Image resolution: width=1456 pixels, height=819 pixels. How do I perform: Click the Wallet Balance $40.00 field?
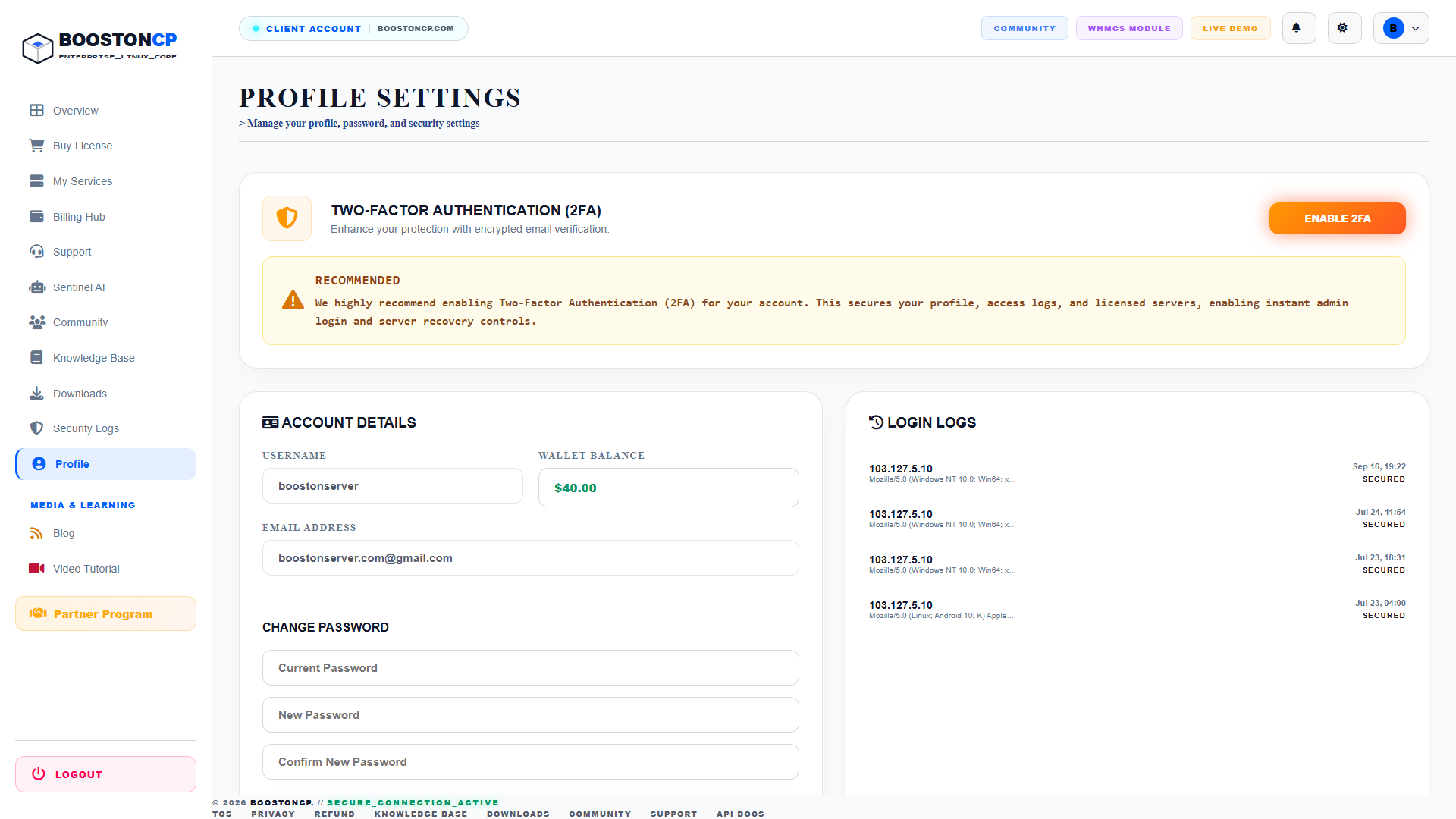668,488
